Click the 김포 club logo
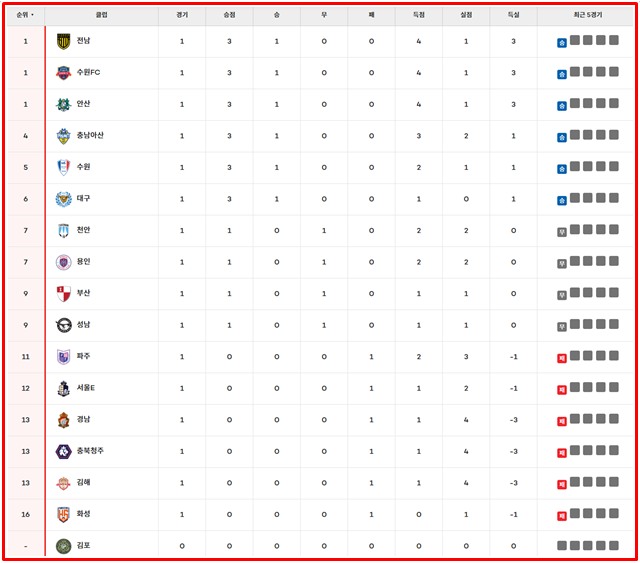640x563 pixels. click(x=64, y=546)
